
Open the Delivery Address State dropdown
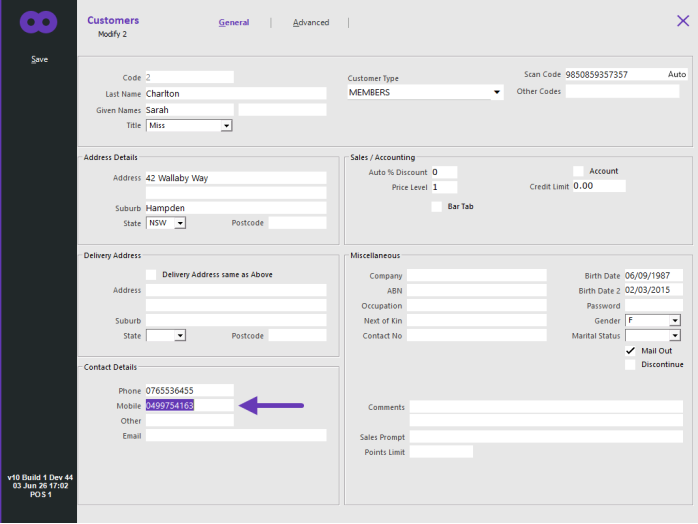click(180, 335)
